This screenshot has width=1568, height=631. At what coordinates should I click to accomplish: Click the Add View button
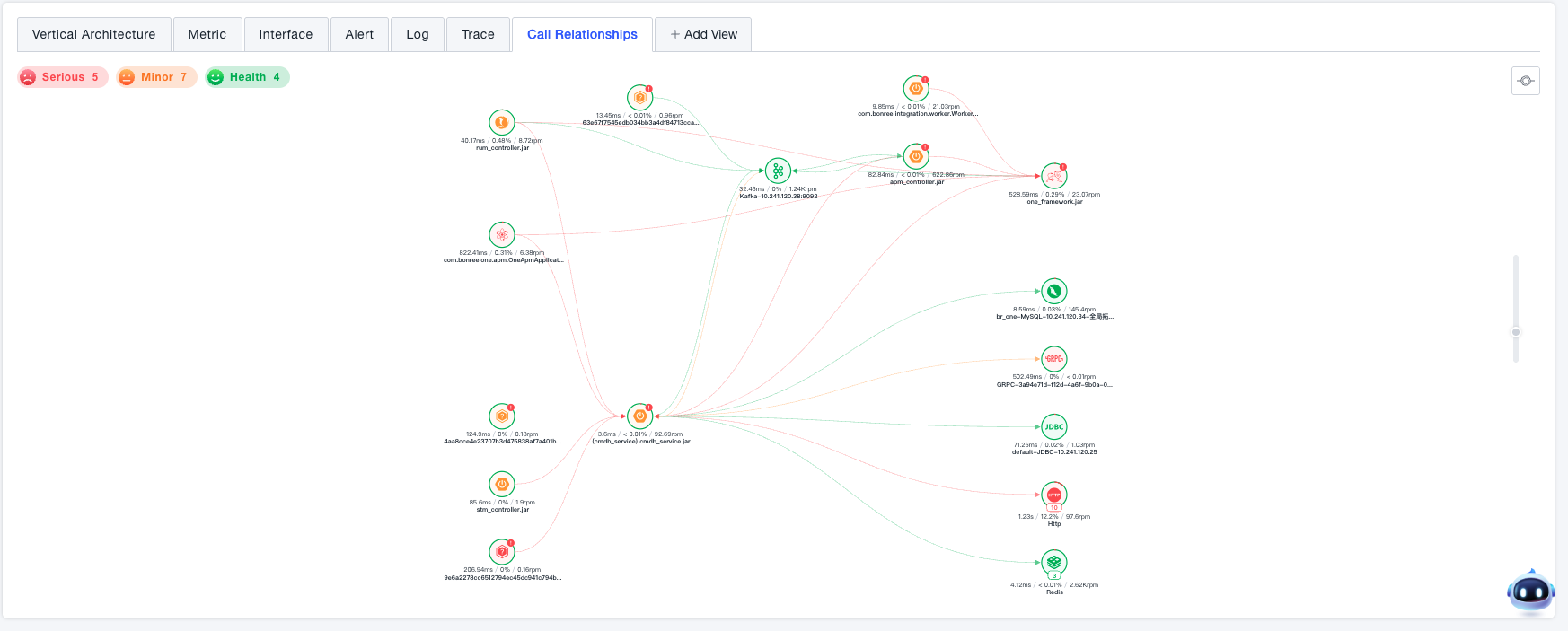[x=703, y=34]
